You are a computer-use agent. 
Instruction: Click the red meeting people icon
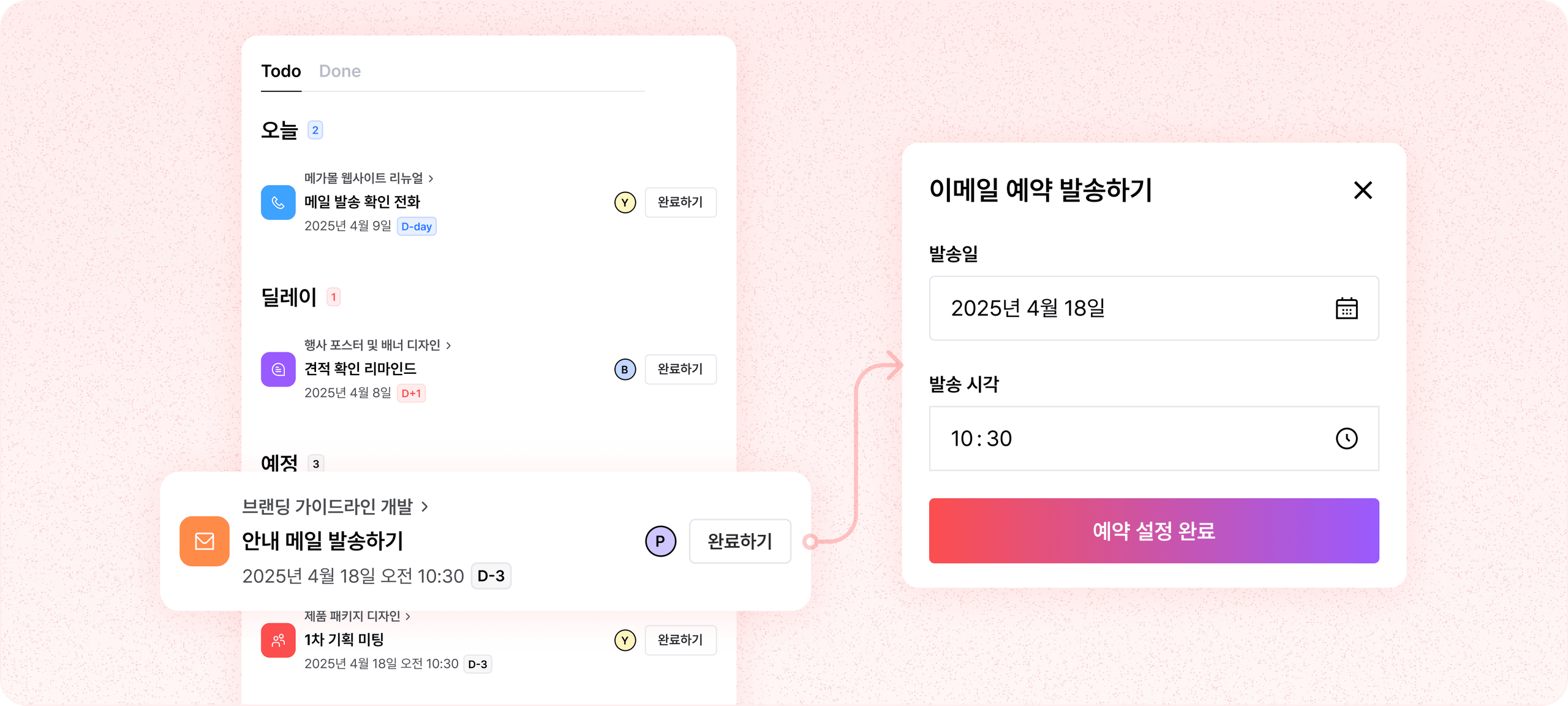coord(278,640)
